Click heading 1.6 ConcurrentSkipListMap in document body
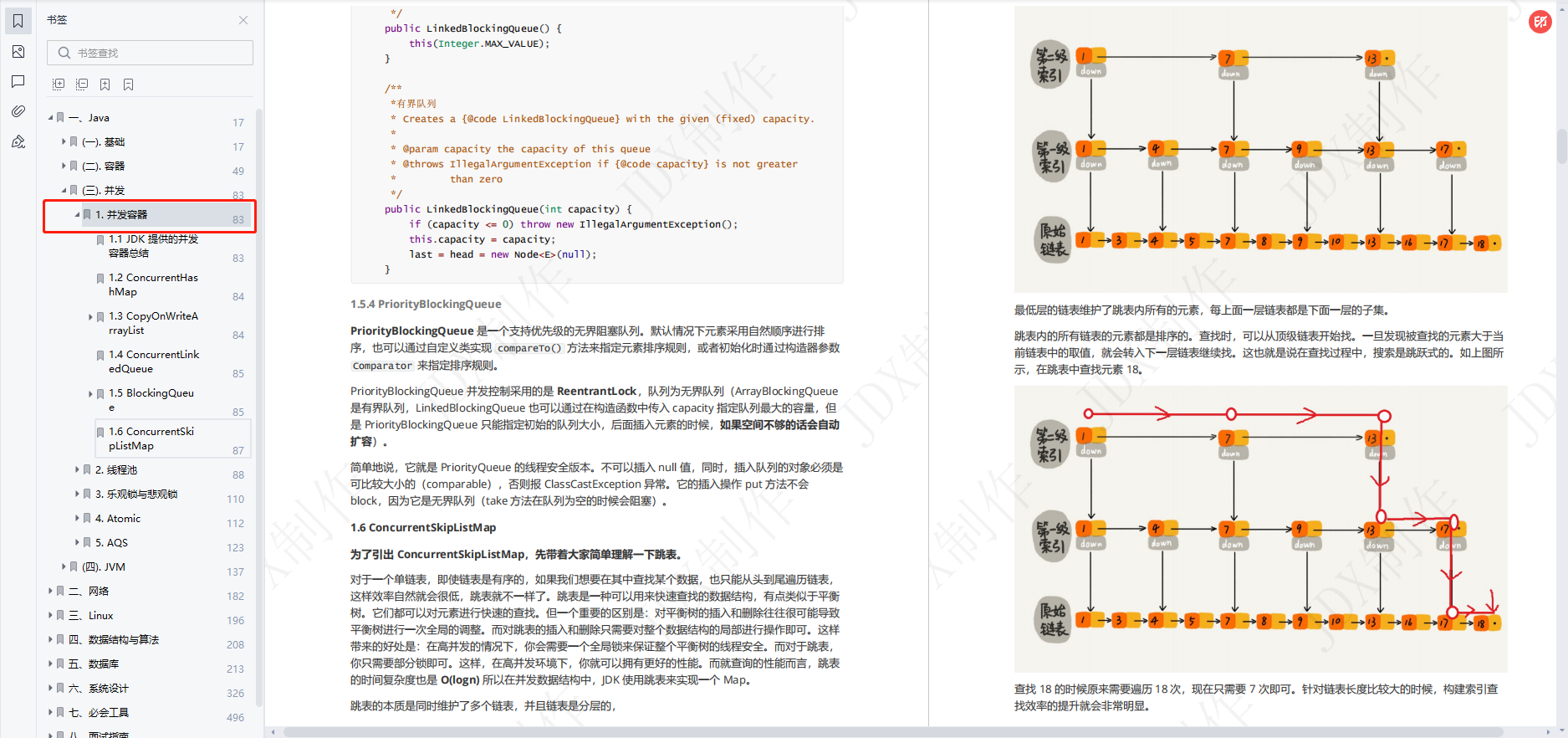The image size is (1568, 738). coord(423,528)
